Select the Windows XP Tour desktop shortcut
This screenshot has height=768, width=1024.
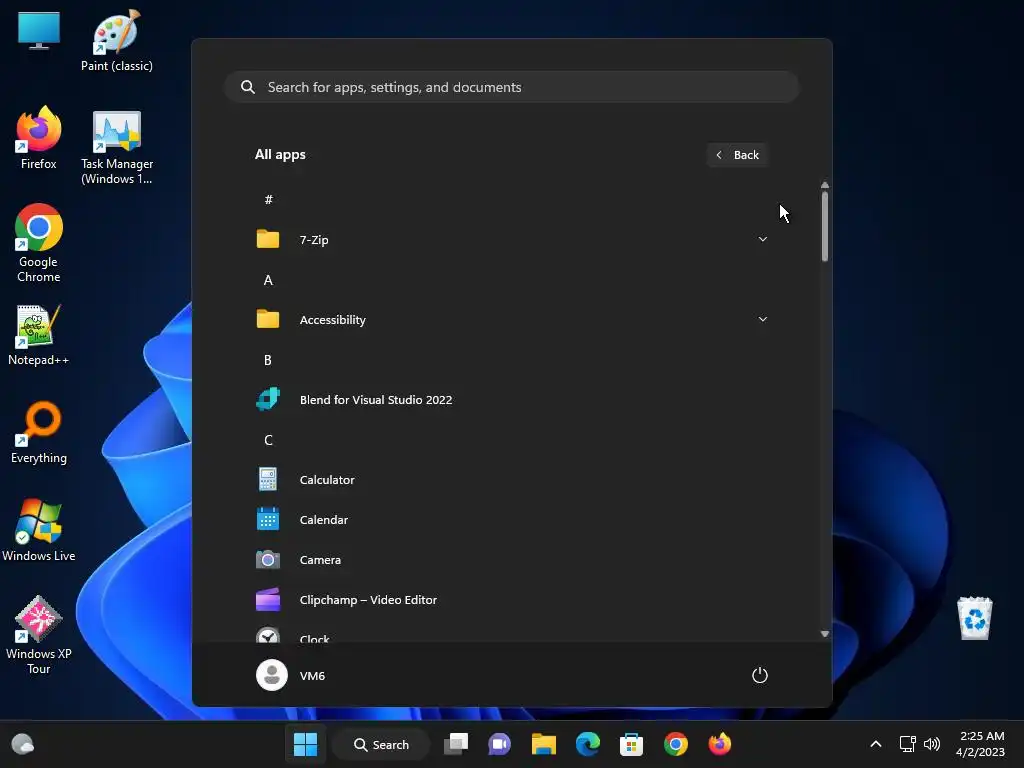(x=39, y=635)
